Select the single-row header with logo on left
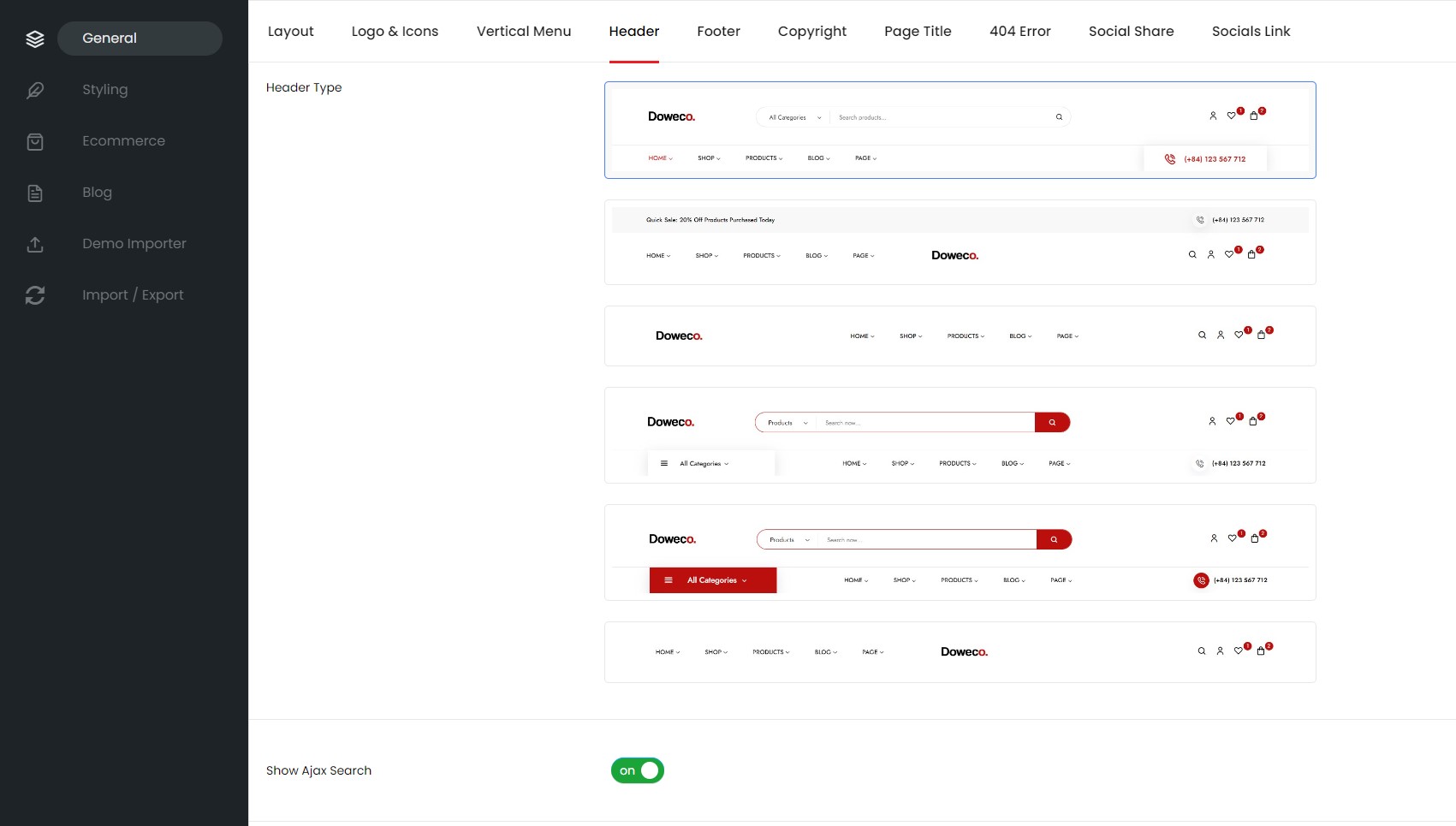Image resolution: width=1456 pixels, height=826 pixels. coord(960,336)
